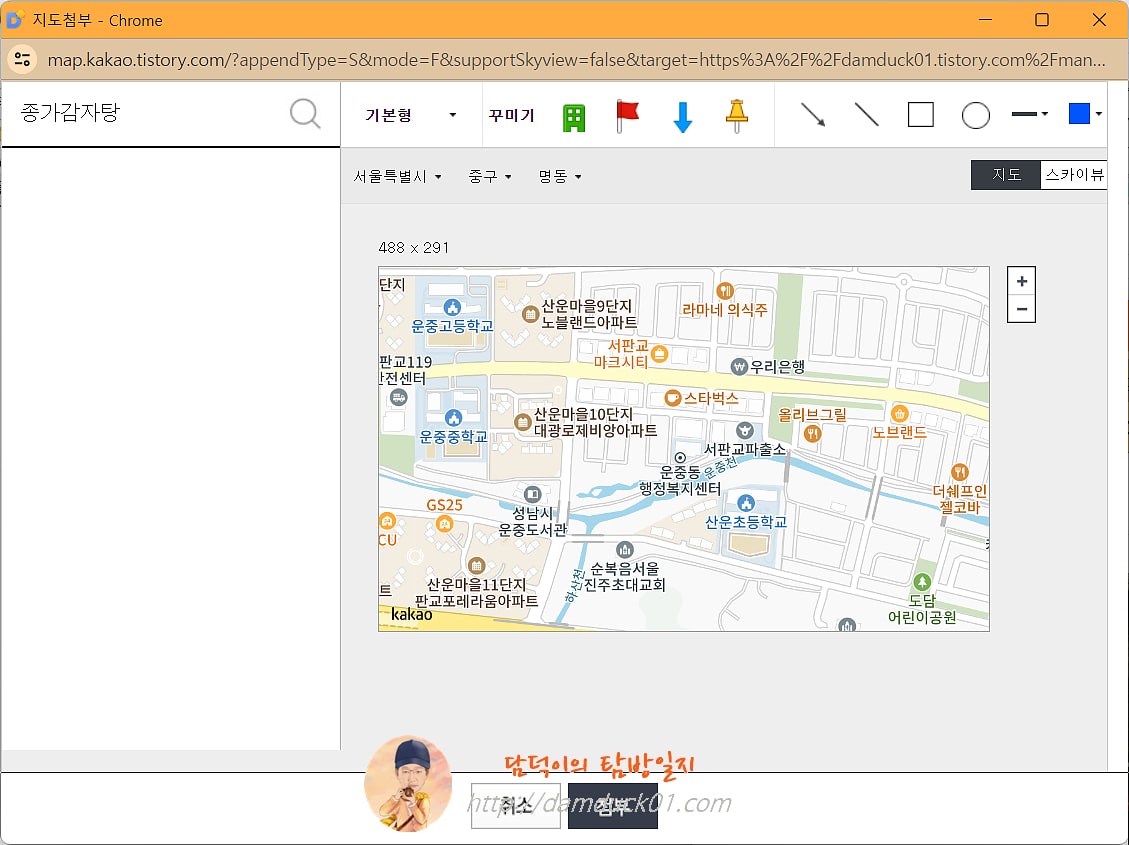Click the 취소 cancel button
Viewport: 1129px width, 845px height.
515,807
